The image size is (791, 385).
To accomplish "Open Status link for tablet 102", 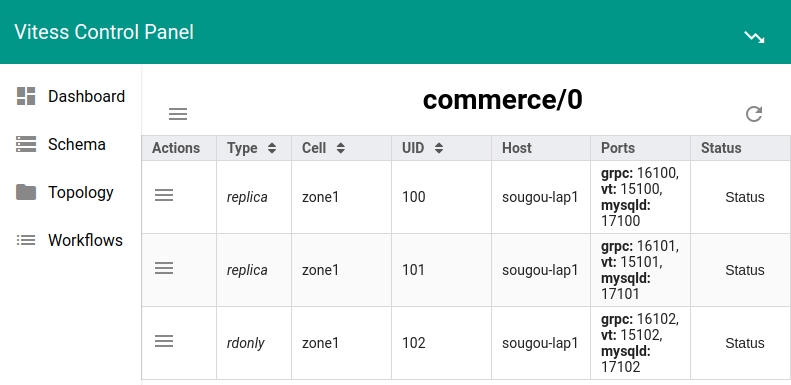I will tap(745, 344).
